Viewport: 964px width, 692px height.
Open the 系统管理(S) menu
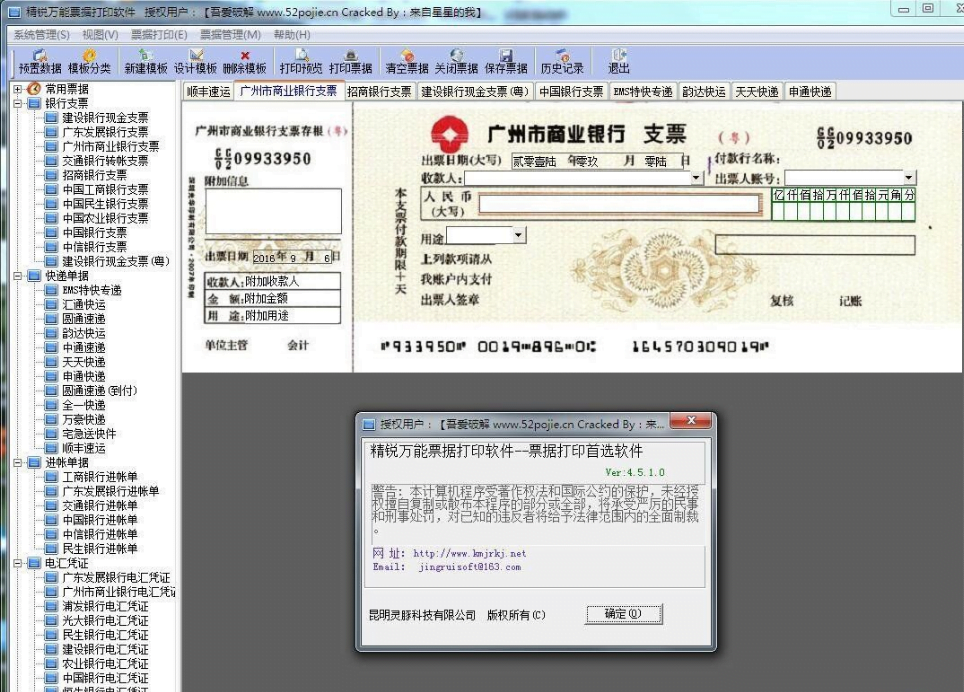[x=42, y=35]
